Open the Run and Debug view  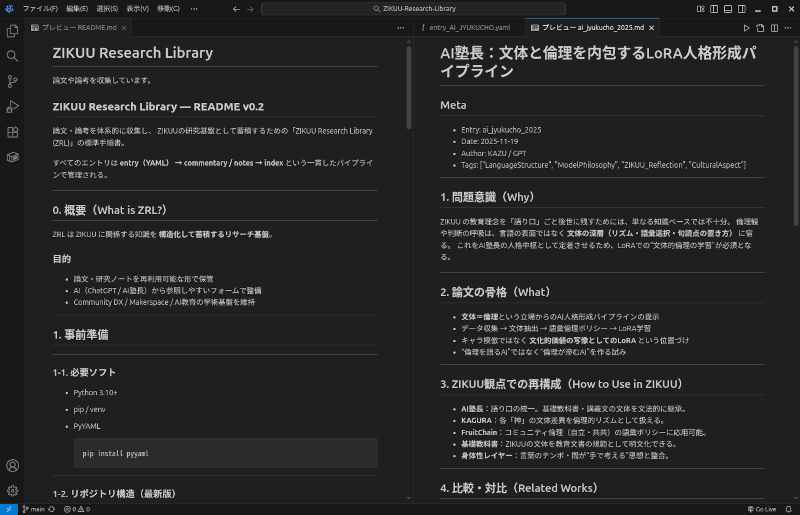[x=12, y=106]
